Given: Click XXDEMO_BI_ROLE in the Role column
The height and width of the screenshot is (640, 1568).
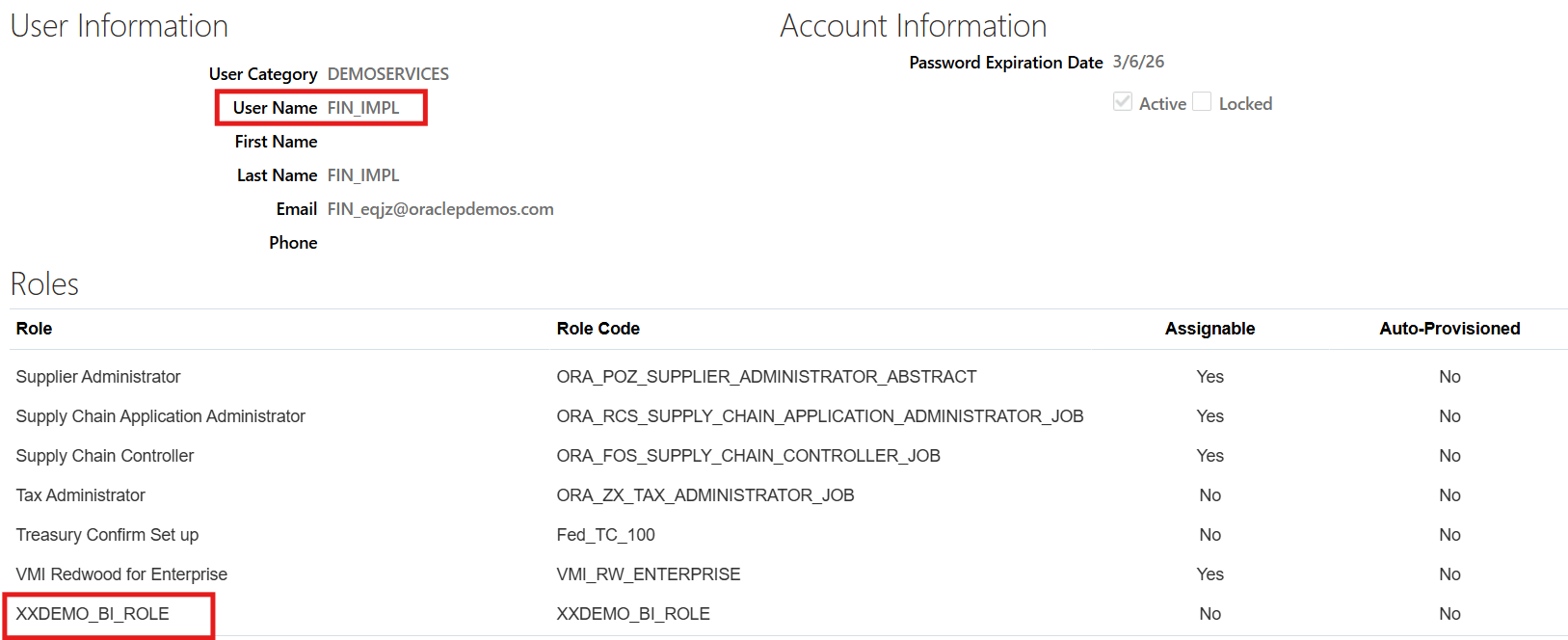Looking at the screenshot, I should click(93, 614).
